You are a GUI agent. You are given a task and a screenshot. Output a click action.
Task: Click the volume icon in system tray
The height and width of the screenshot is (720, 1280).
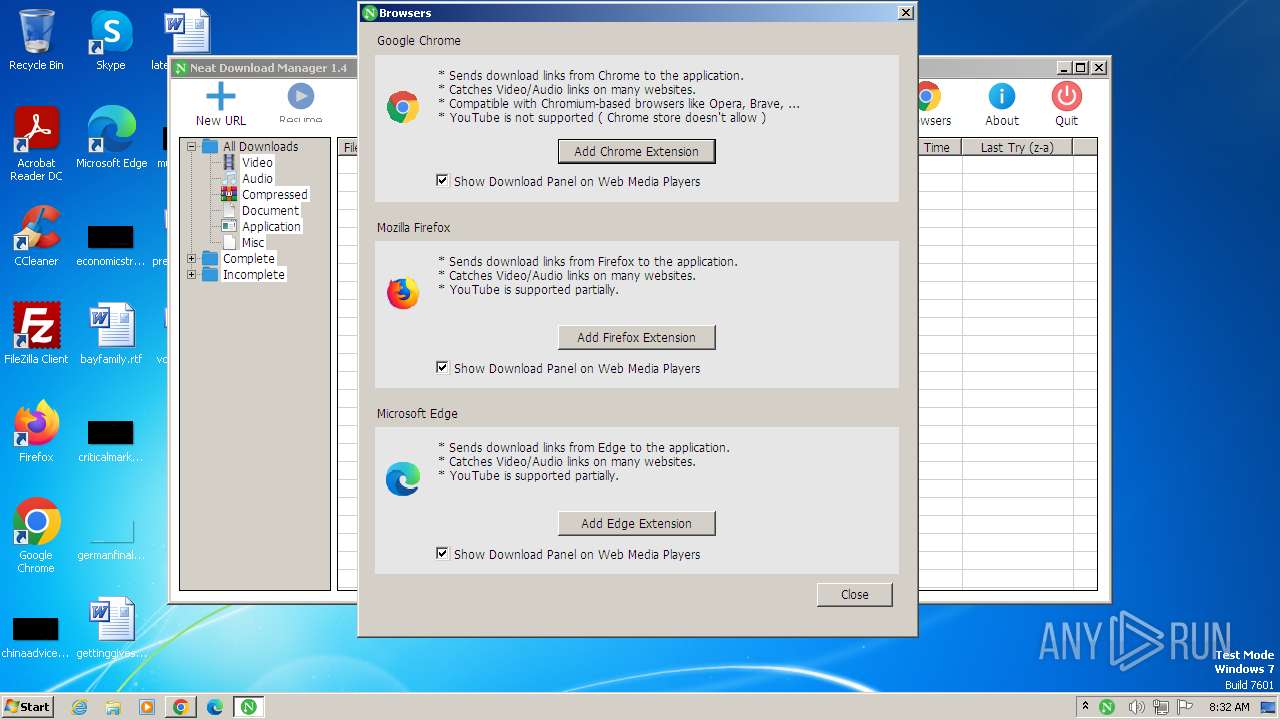point(1136,706)
